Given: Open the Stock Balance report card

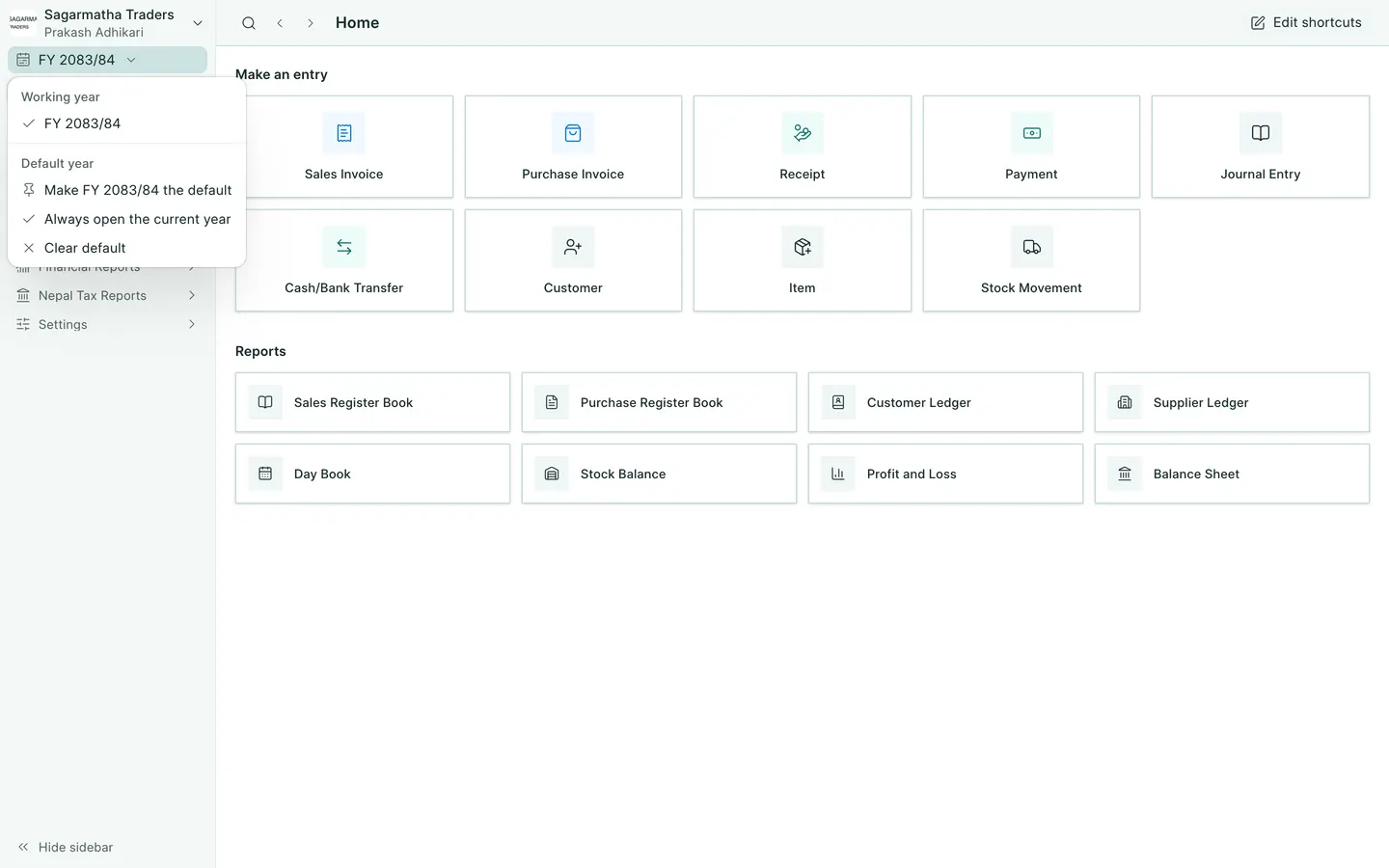Looking at the screenshot, I should tap(659, 474).
